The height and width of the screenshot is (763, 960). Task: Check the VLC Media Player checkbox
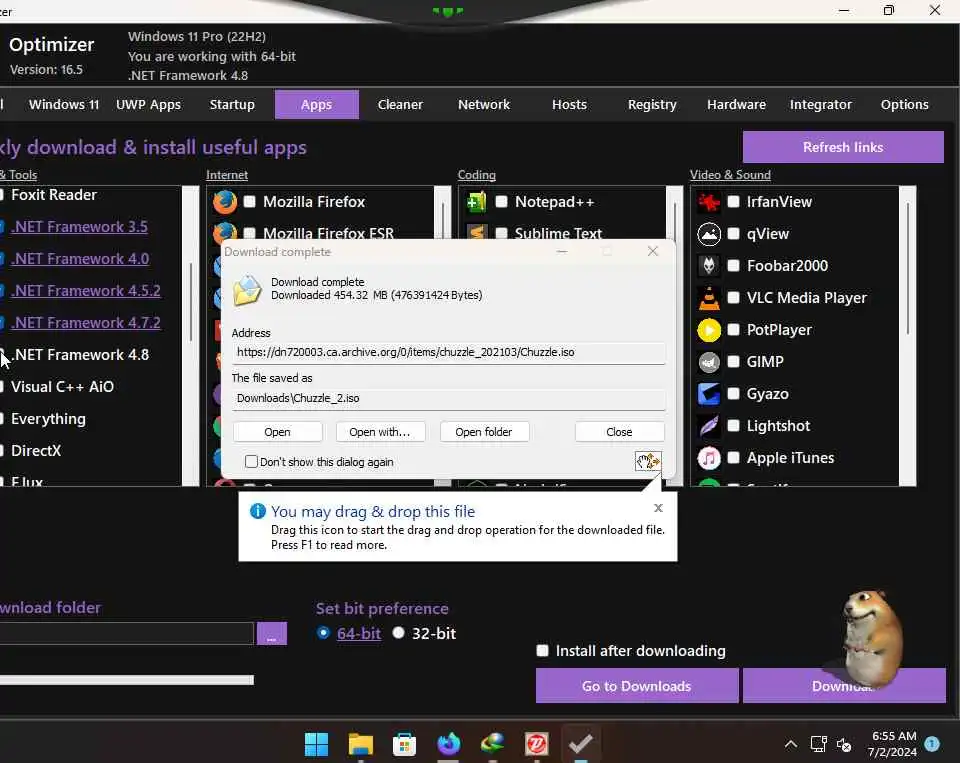coord(733,298)
